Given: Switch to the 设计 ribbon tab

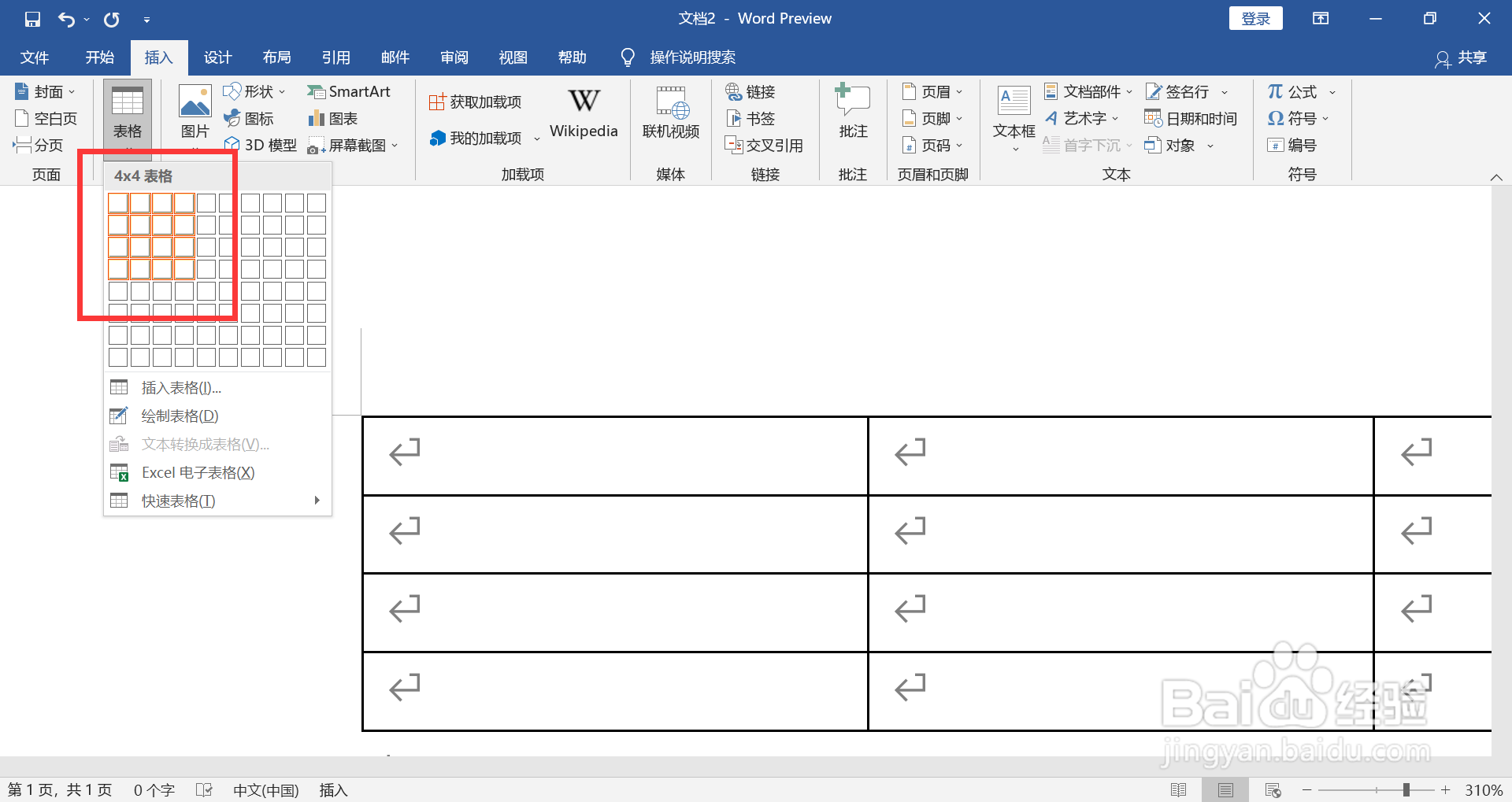Looking at the screenshot, I should point(217,57).
